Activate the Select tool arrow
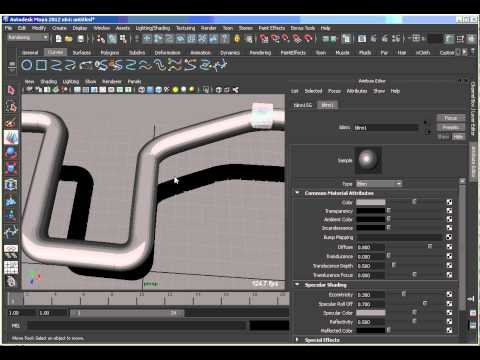 click(x=11, y=90)
